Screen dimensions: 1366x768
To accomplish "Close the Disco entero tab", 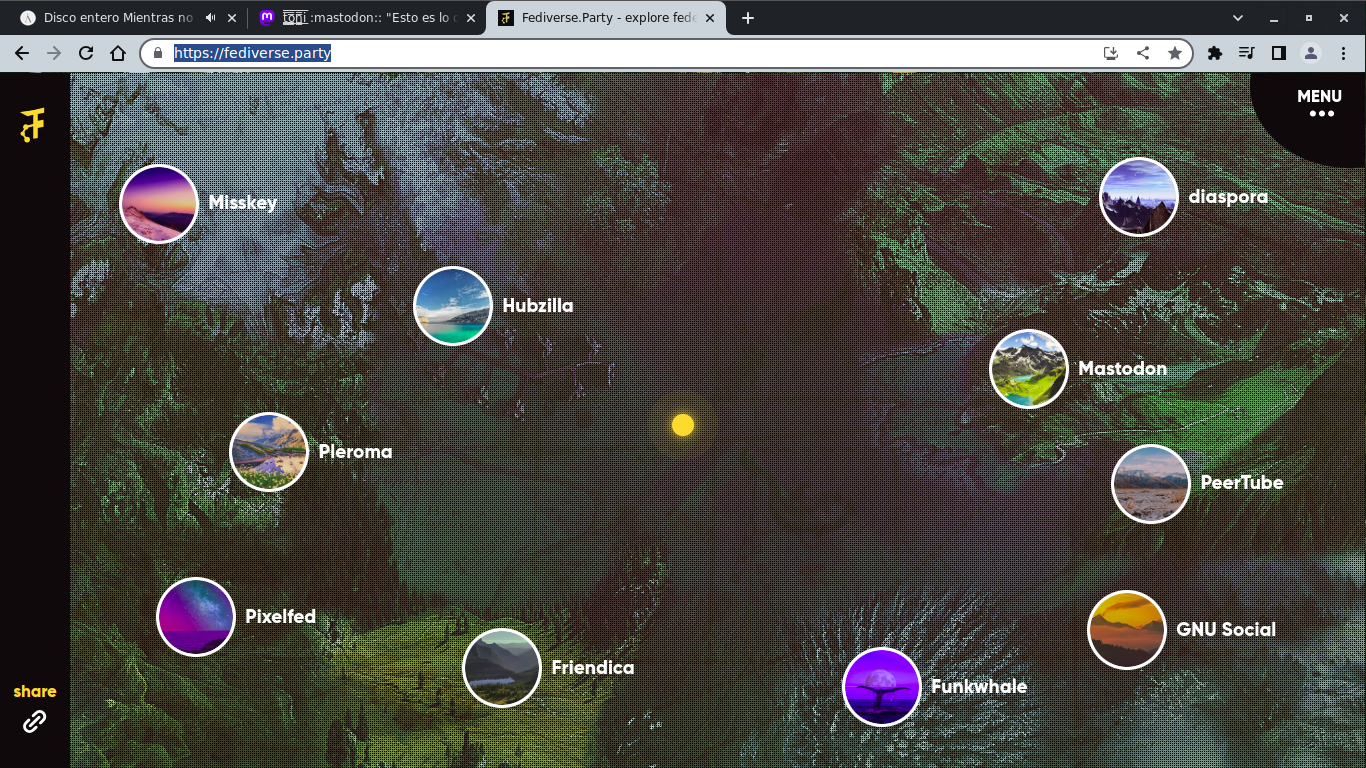I will (x=233, y=18).
